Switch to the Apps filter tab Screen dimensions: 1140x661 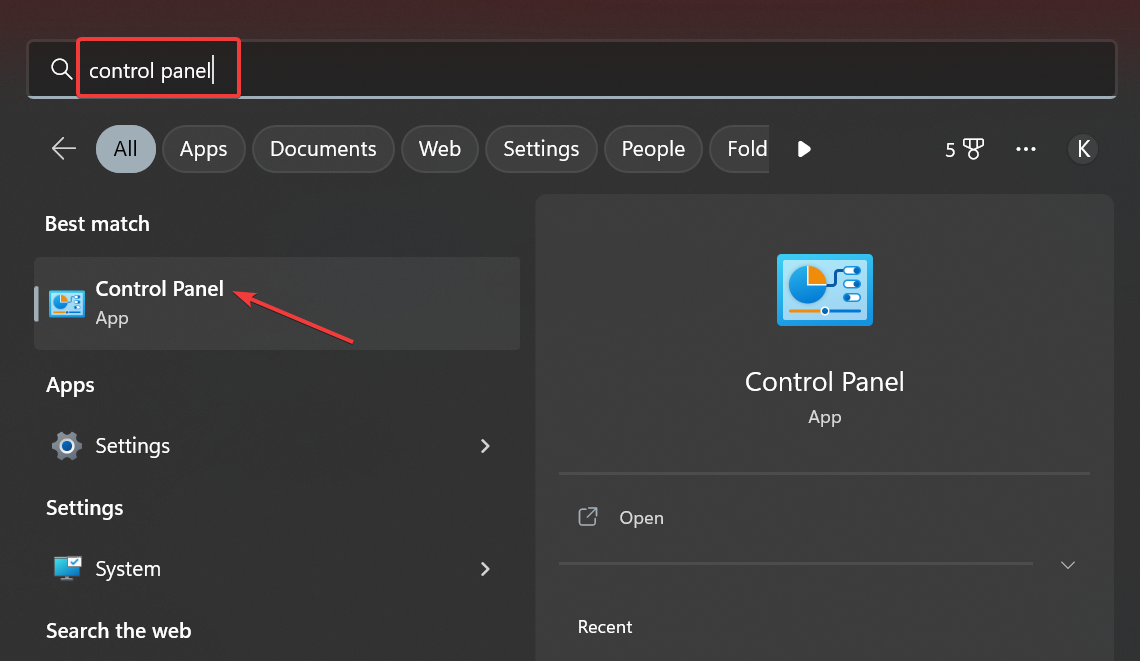click(204, 149)
